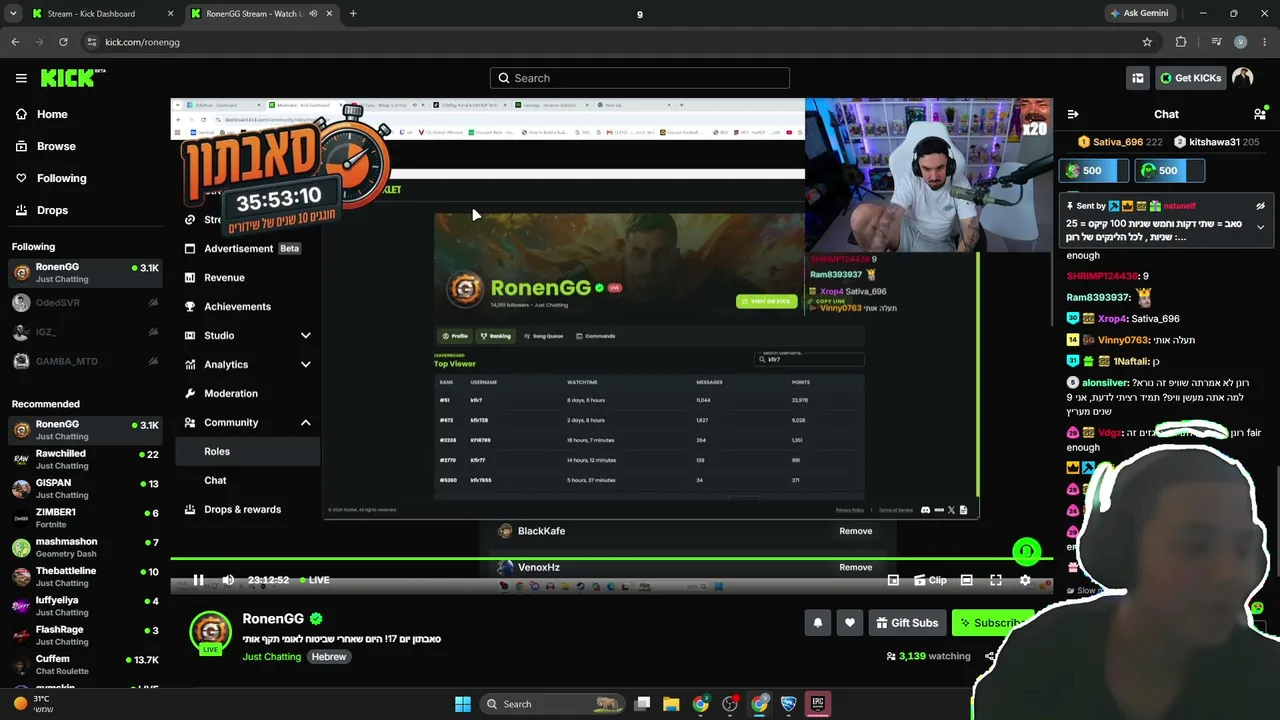Click the Hebrew language tag
The width and height of the screenshot is (1280, 720).
(x=328, y=657)
